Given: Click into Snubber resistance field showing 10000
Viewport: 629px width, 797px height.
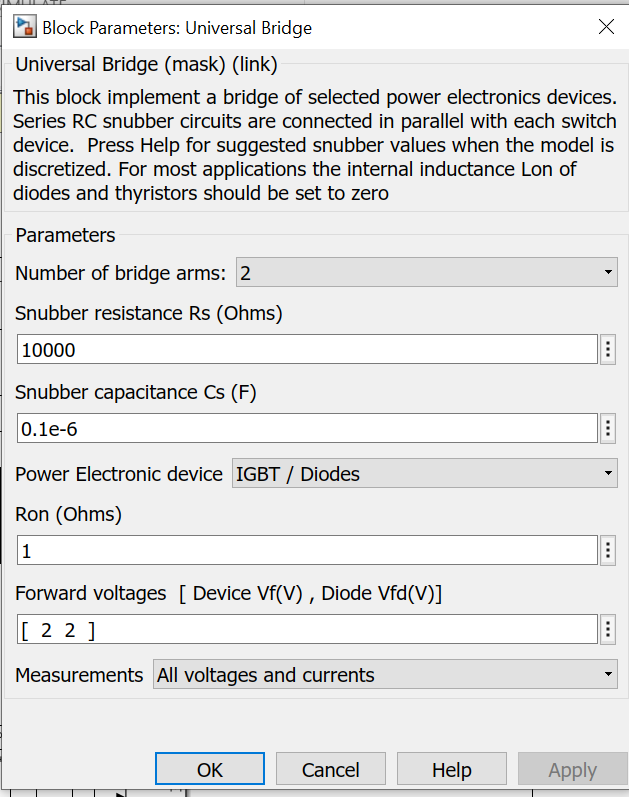Looking at the screenshot, I should click(307, 349).
